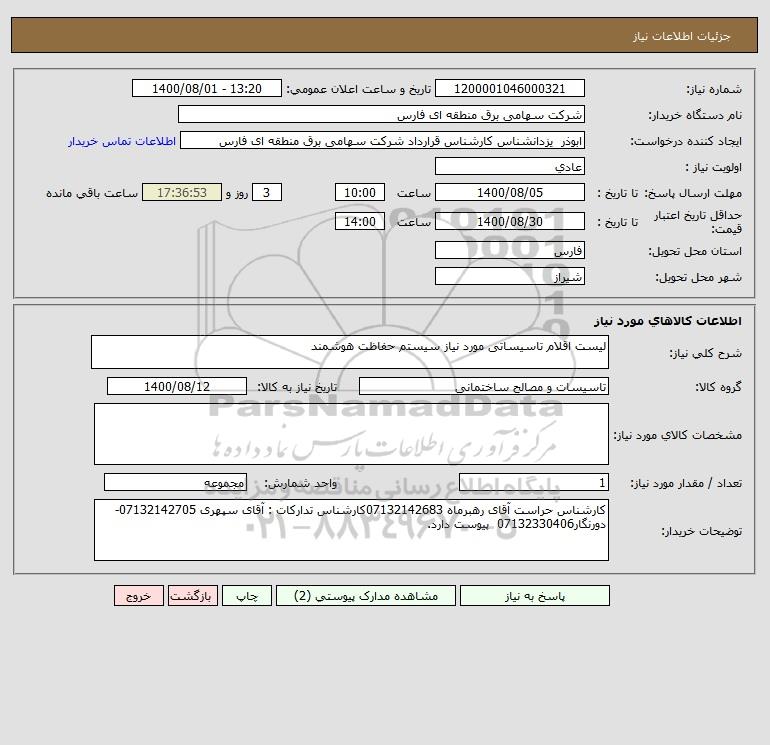Click remaining days field showing 3

coord(267,193)
